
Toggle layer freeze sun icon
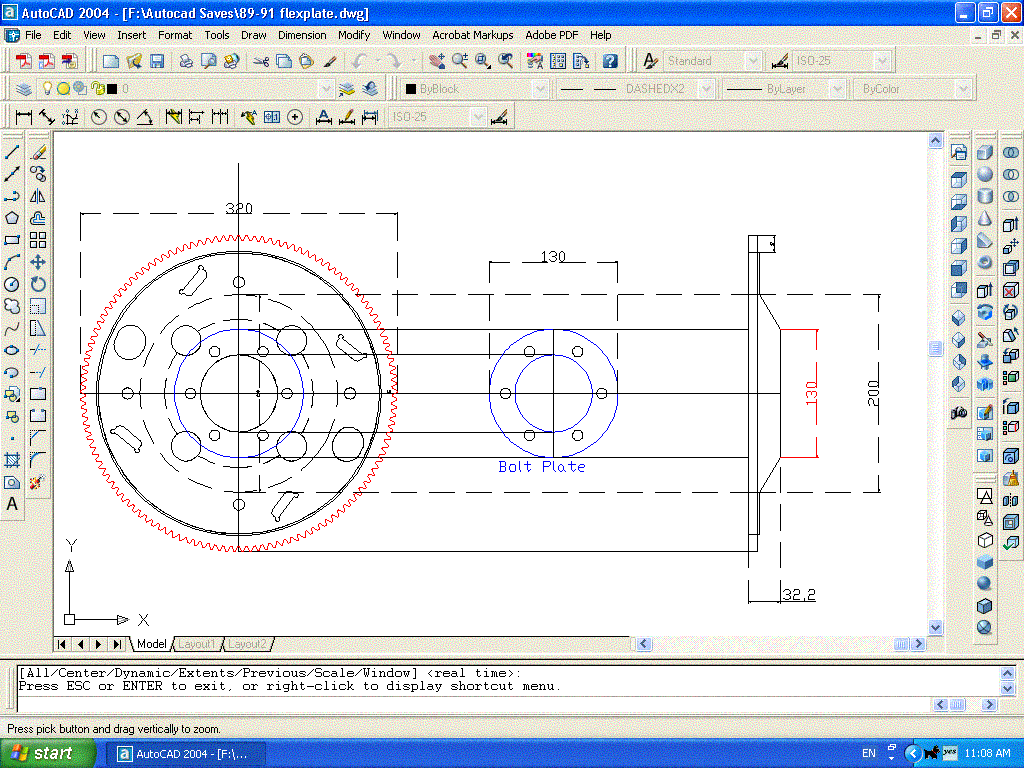tap(63, 89)
